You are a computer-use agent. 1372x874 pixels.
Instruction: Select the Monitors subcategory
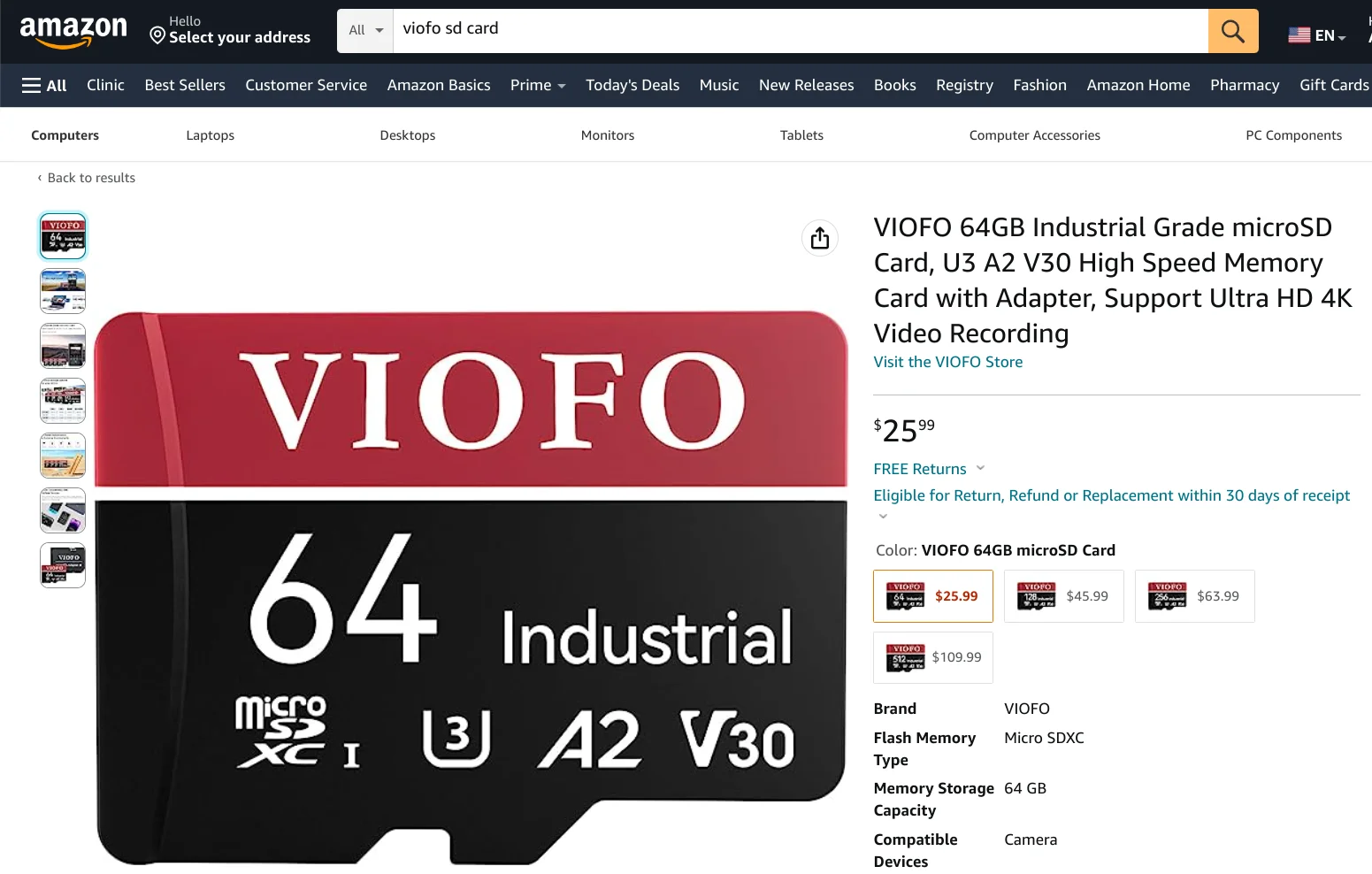pyautogui.click(x=608, y=135)
